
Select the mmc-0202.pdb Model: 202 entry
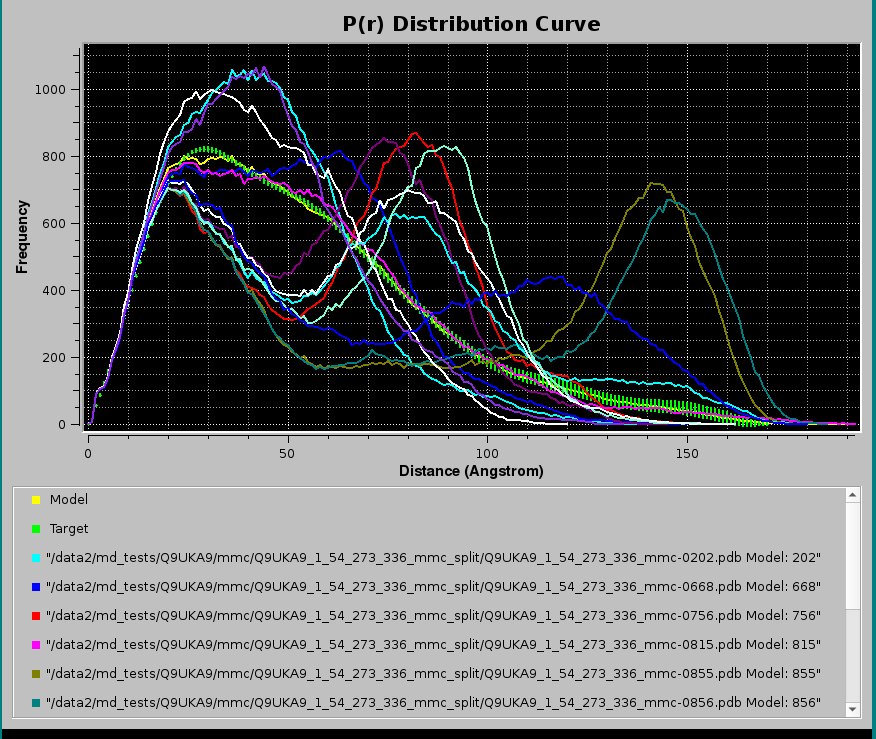tap(435, 558)
